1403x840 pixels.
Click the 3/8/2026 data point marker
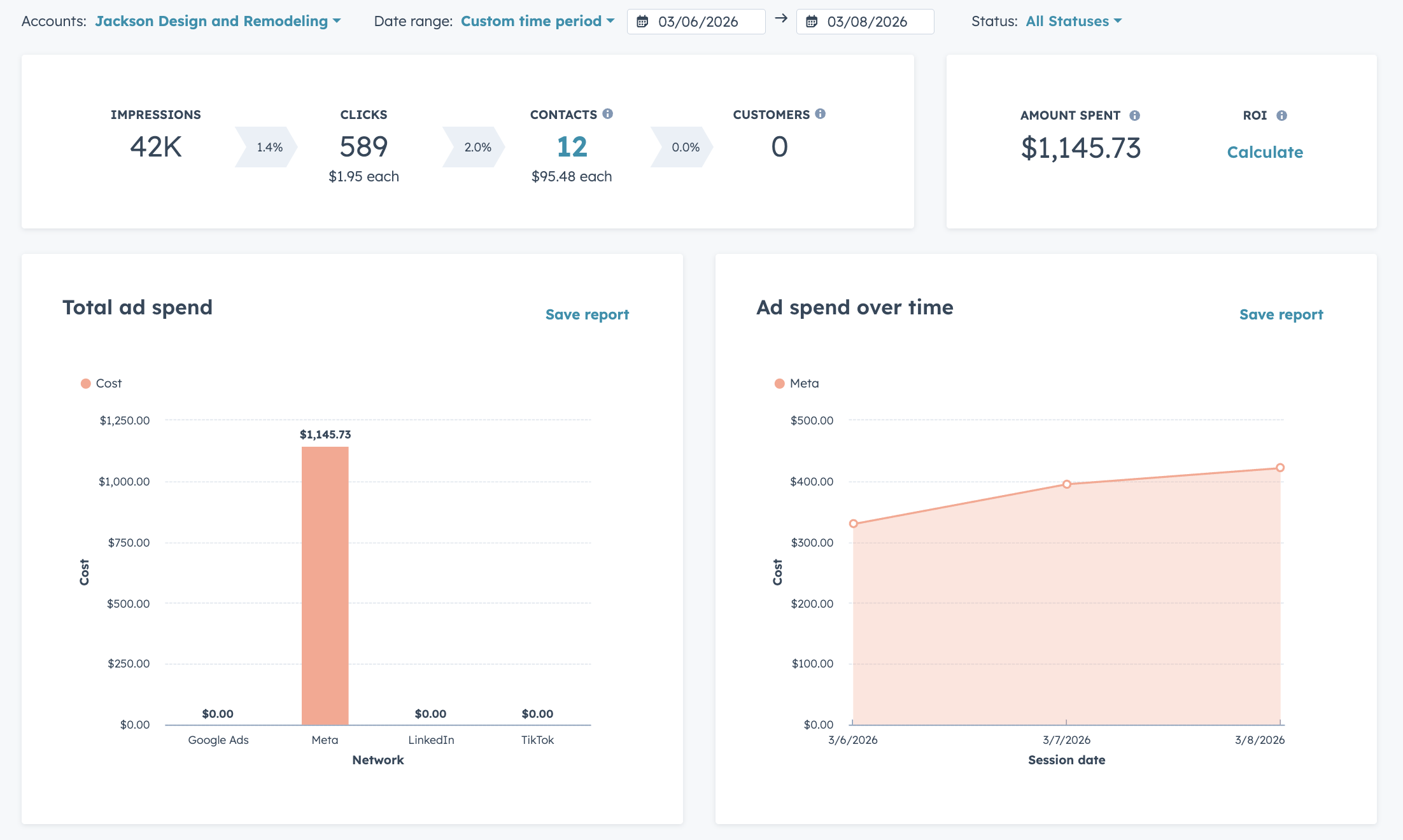1280,468
